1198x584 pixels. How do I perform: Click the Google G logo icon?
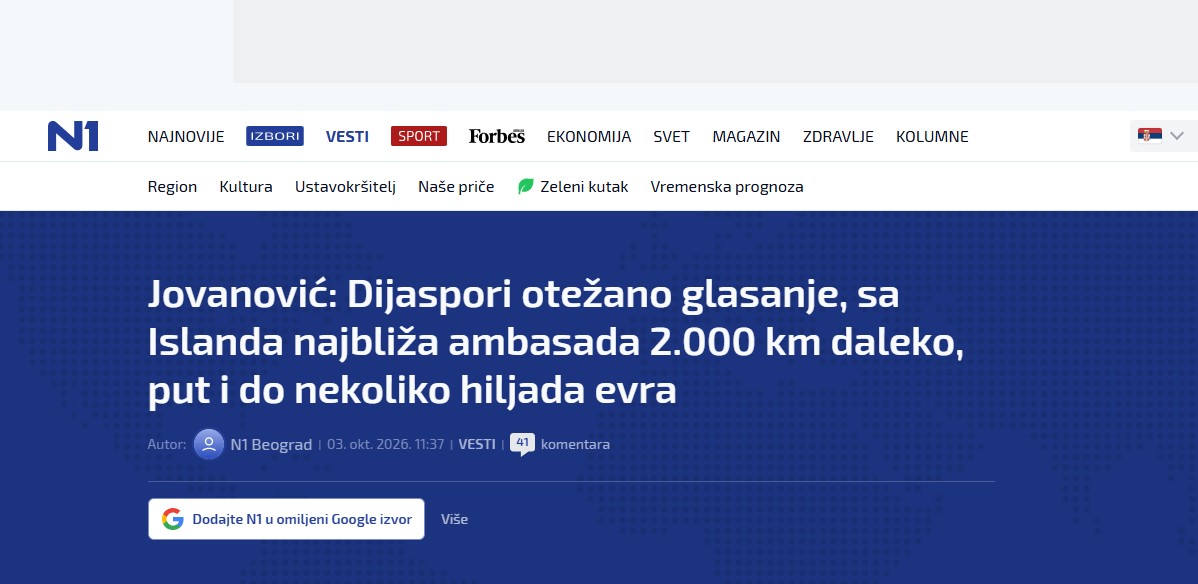tap(173, 519)
